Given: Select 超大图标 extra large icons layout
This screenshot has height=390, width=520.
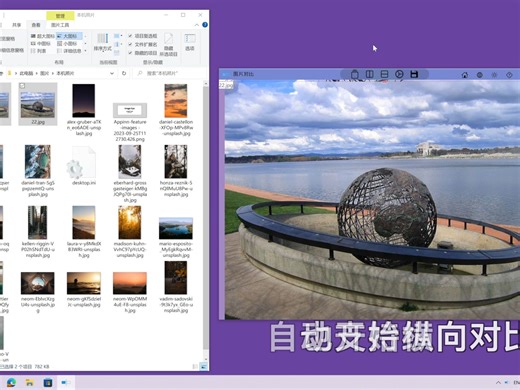Looking at the screenshot, I should pyautogui.click(x=43, y=36).
